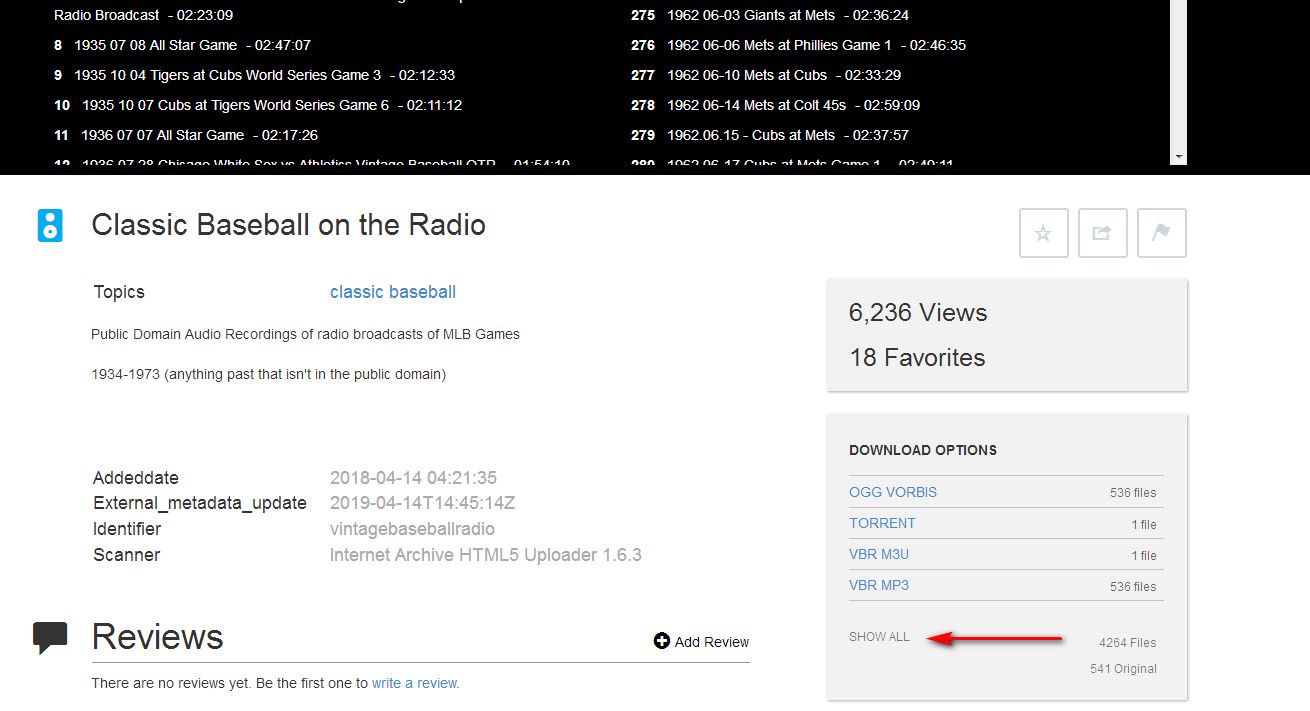Expand download list with SHOW ALL
This screenshot has width=1310, height=711.
879,637
